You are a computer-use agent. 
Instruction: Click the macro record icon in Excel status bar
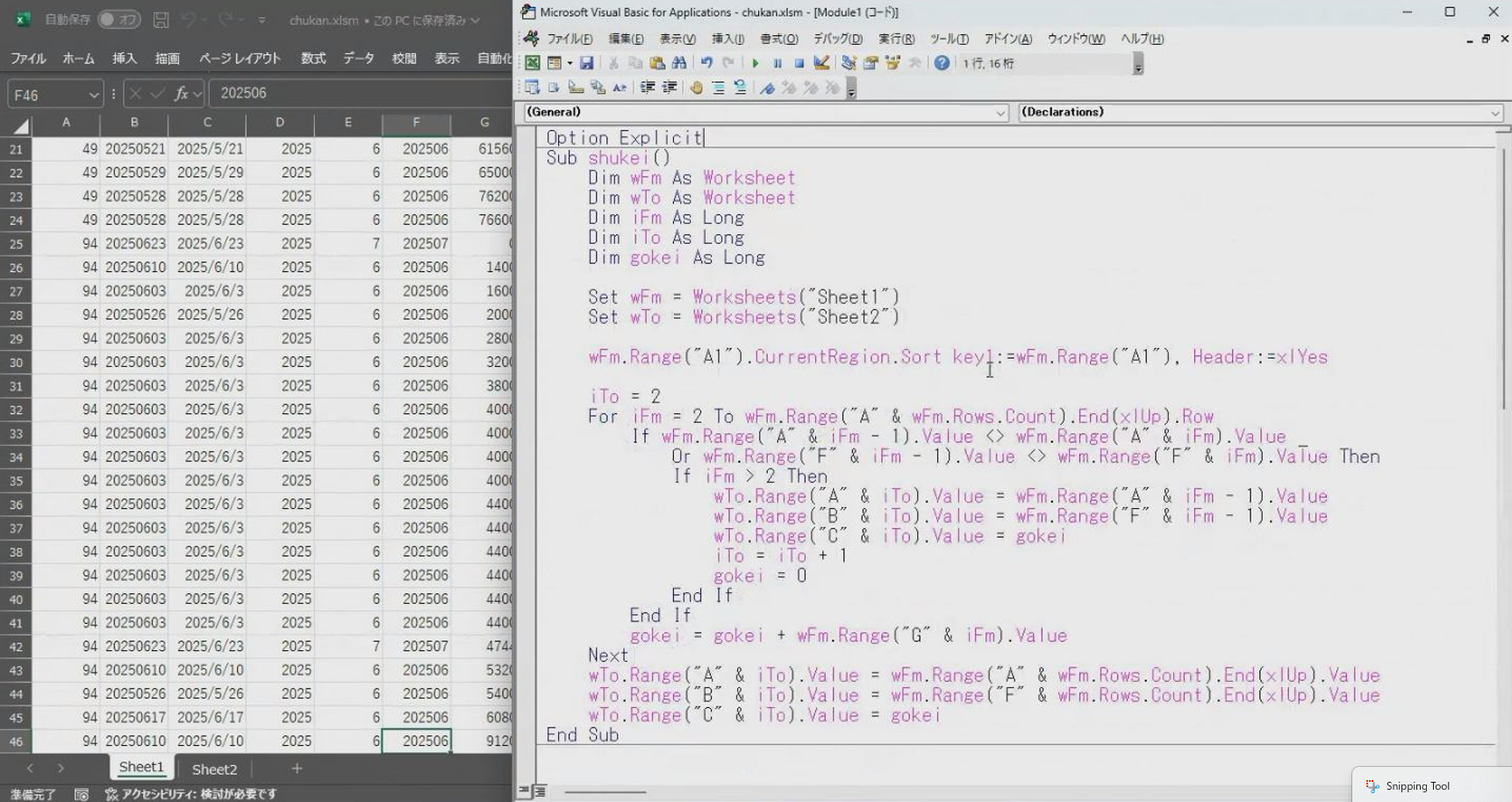click(x=82, y=794)
